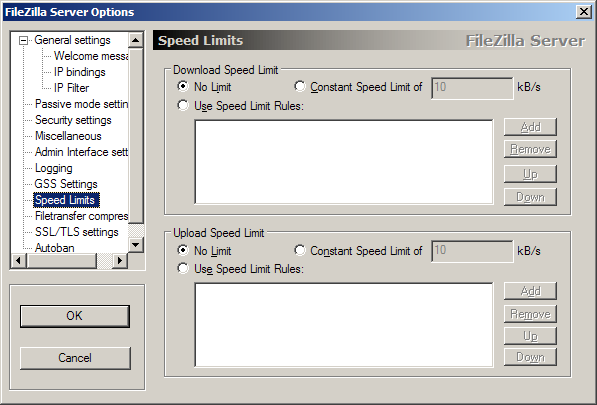Click tree scrollbar up arrow
This screenshot has height=405, width=597.
(136, 40)
